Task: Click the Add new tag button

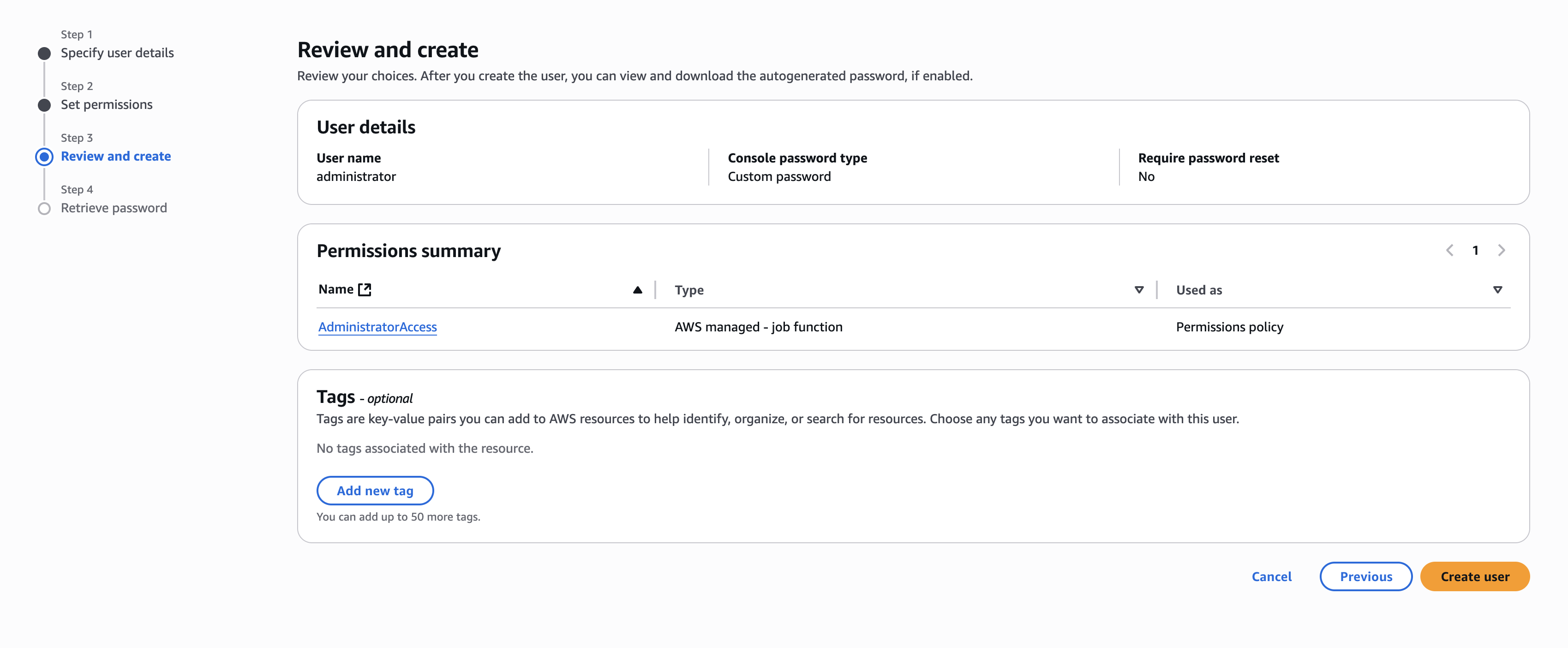Action: [x=375, y=491]
